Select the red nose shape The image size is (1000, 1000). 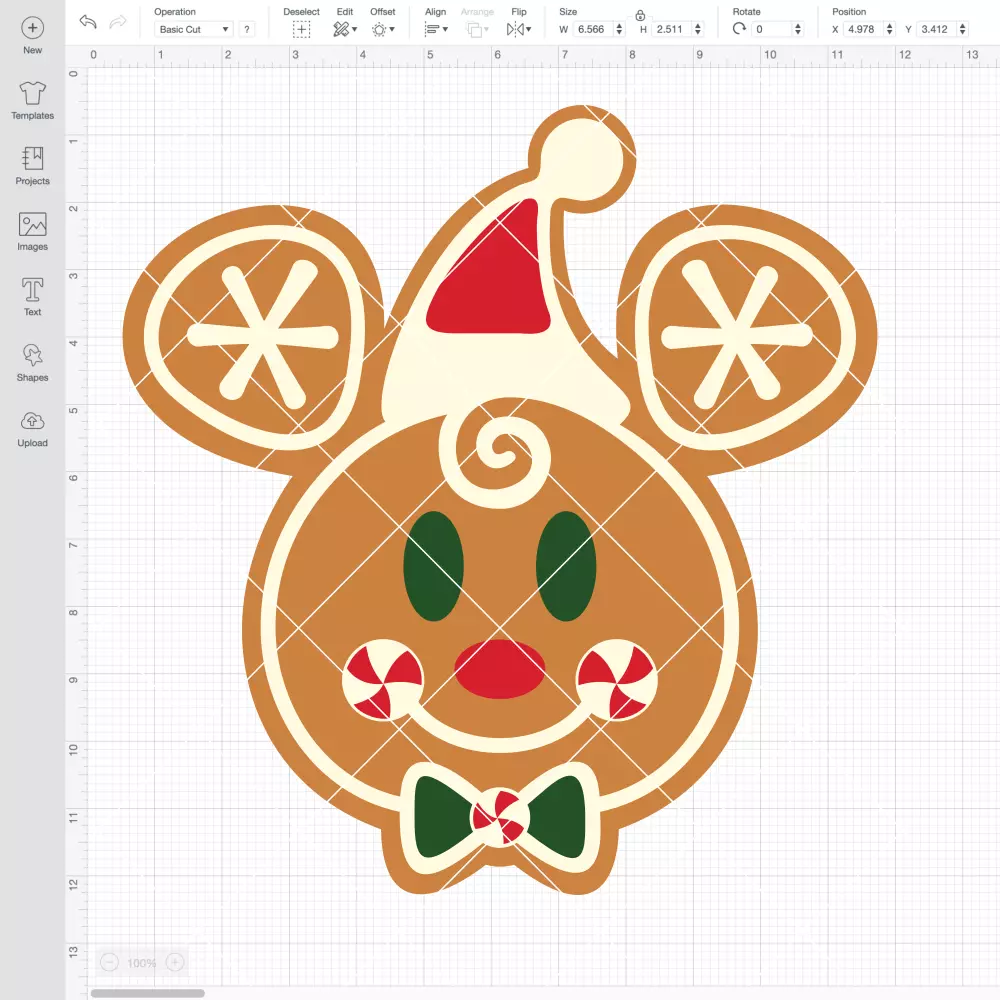point(499,670)
